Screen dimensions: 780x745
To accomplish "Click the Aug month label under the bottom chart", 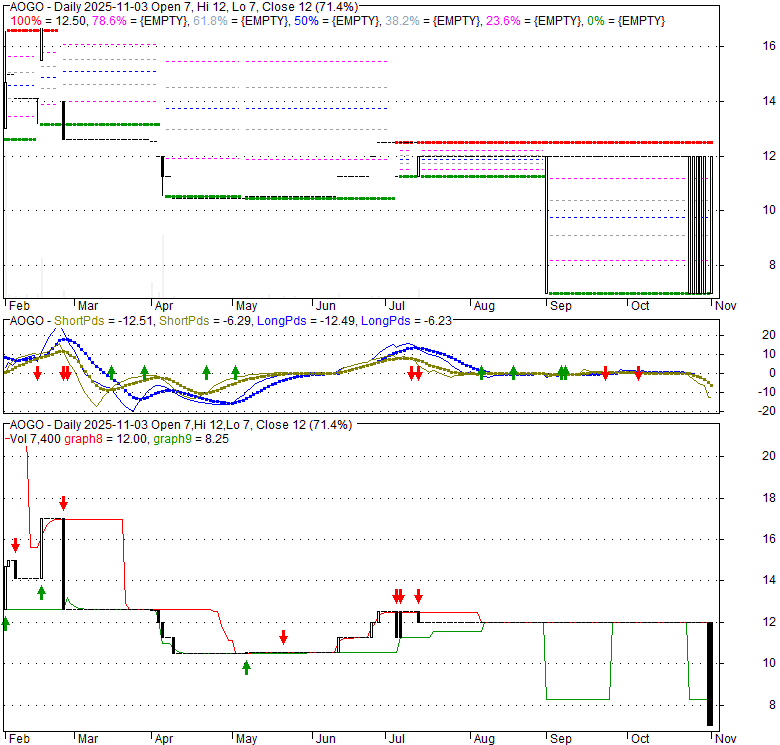I will click(x=484, y=739).
